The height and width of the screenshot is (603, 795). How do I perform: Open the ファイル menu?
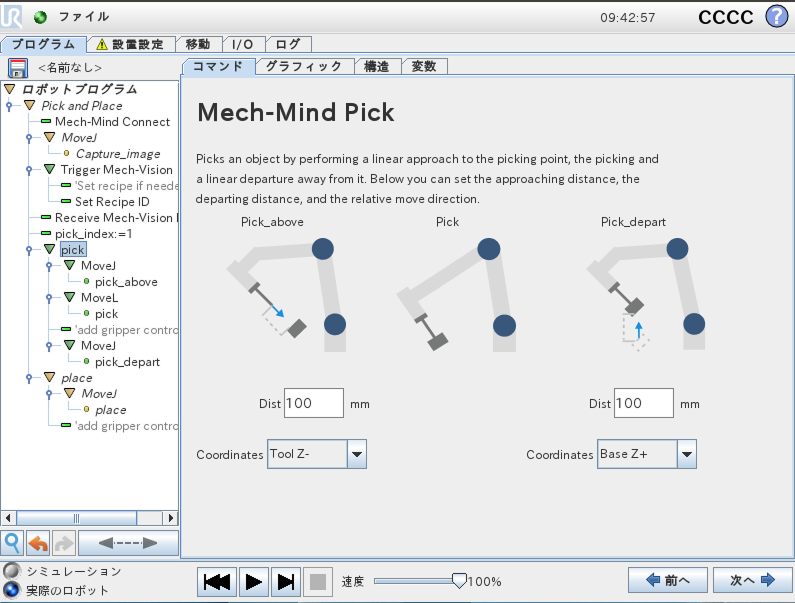point(84,17)
